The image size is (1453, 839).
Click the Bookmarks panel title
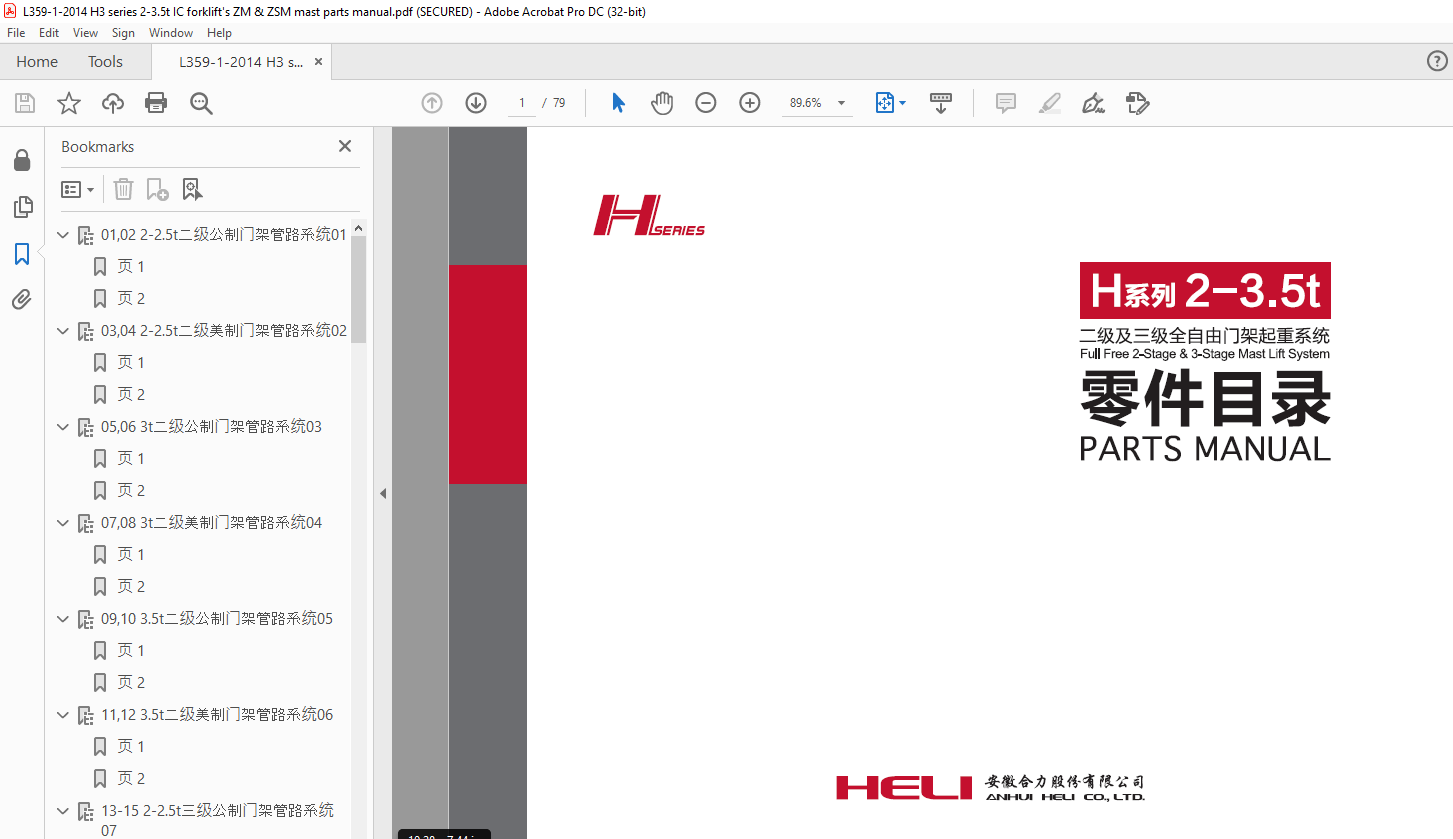click(x=97, y=146)
